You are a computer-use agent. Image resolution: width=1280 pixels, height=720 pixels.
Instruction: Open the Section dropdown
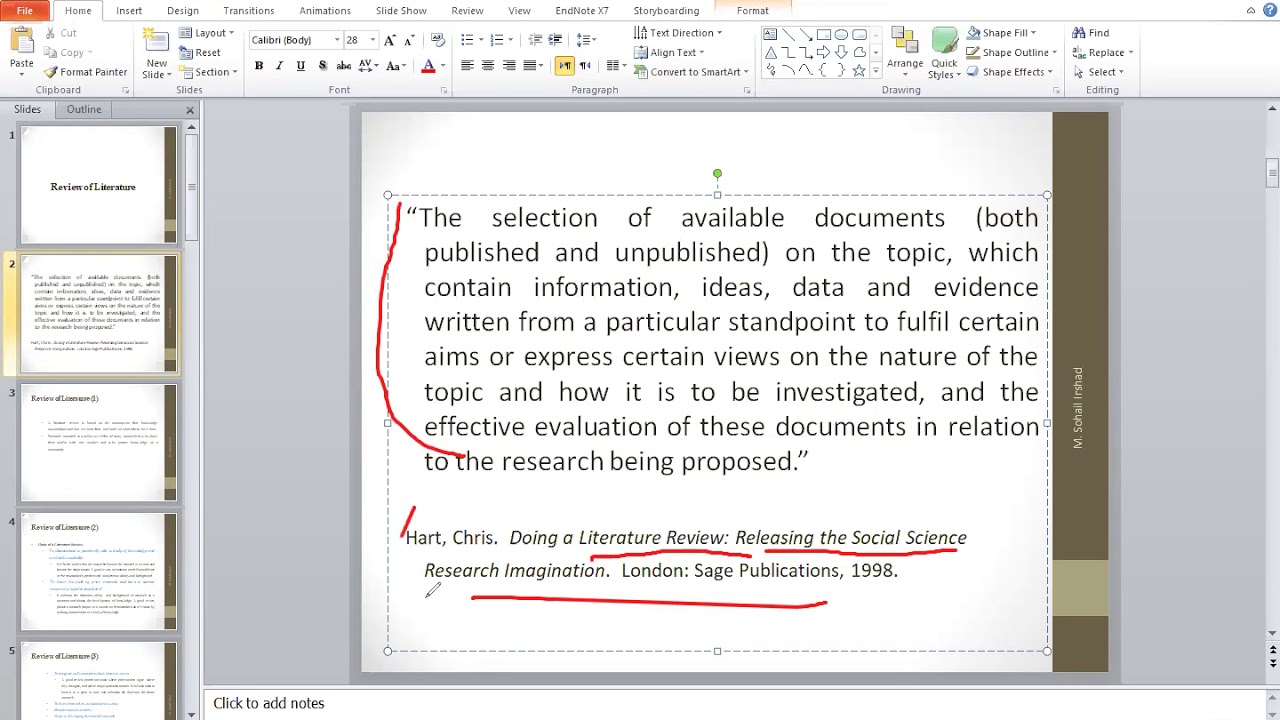click(209, 72)
